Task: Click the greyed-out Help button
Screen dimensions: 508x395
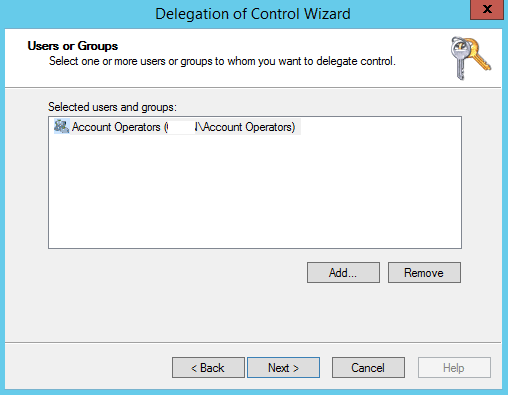Action: point(454,368)
